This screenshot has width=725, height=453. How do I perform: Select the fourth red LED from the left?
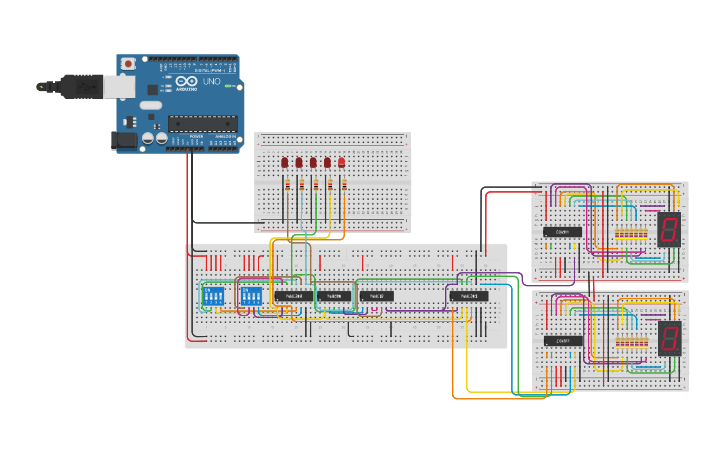click(327, 163)
